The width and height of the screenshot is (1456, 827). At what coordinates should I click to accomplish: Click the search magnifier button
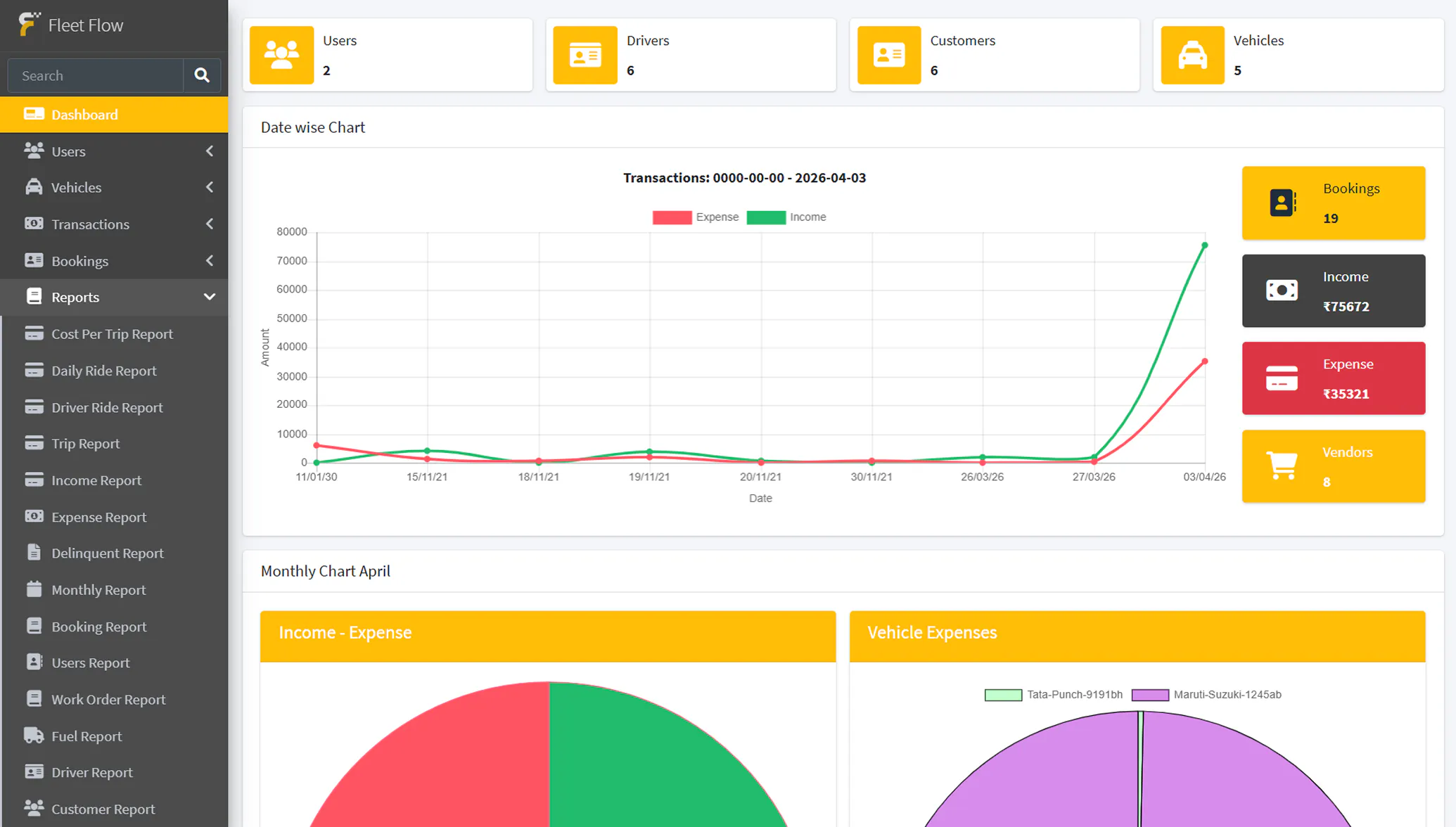202,75
